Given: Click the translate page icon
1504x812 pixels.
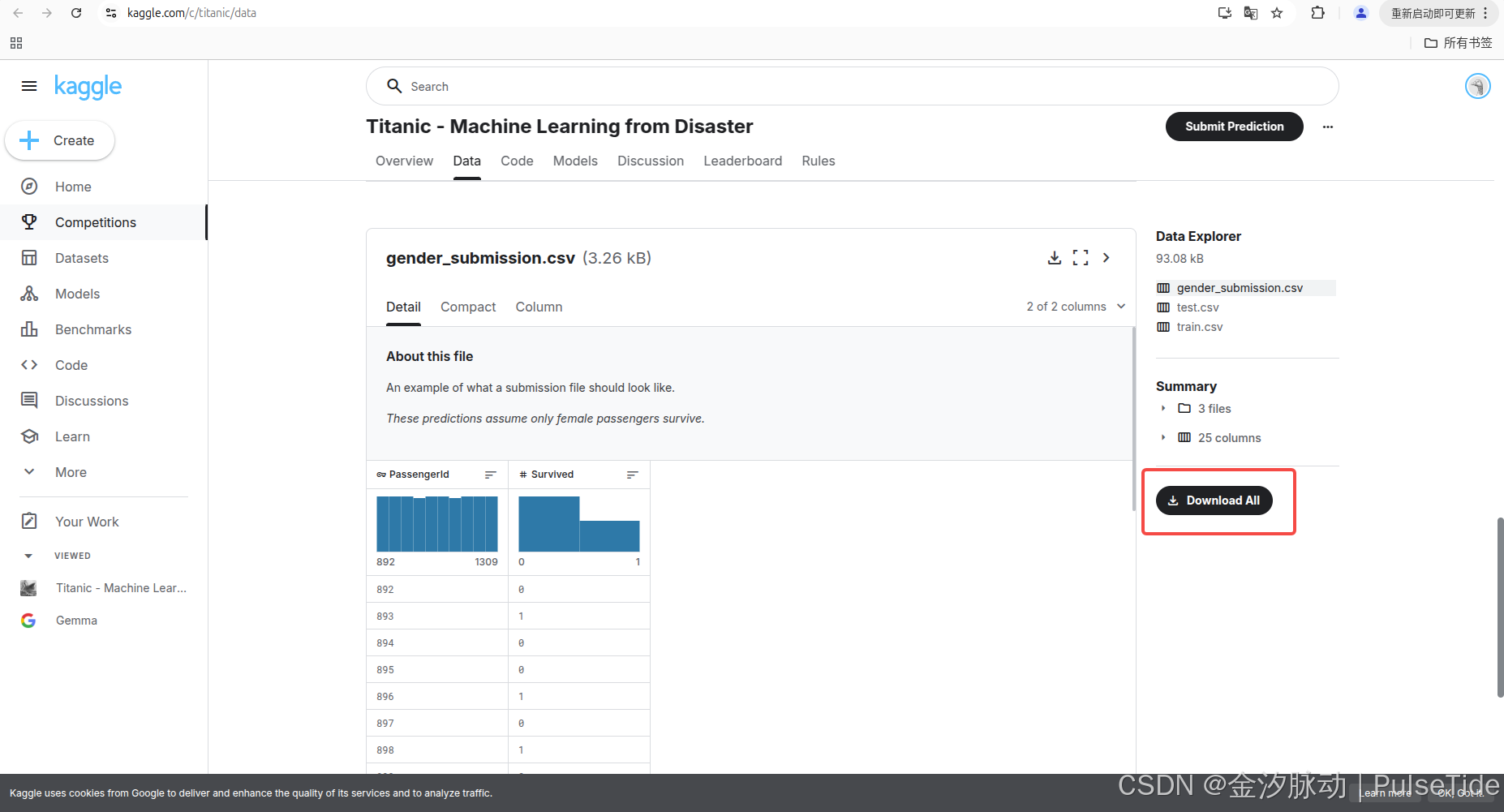Looking at the screenshot, I should pyautogui.click(x=1251, y=13).
